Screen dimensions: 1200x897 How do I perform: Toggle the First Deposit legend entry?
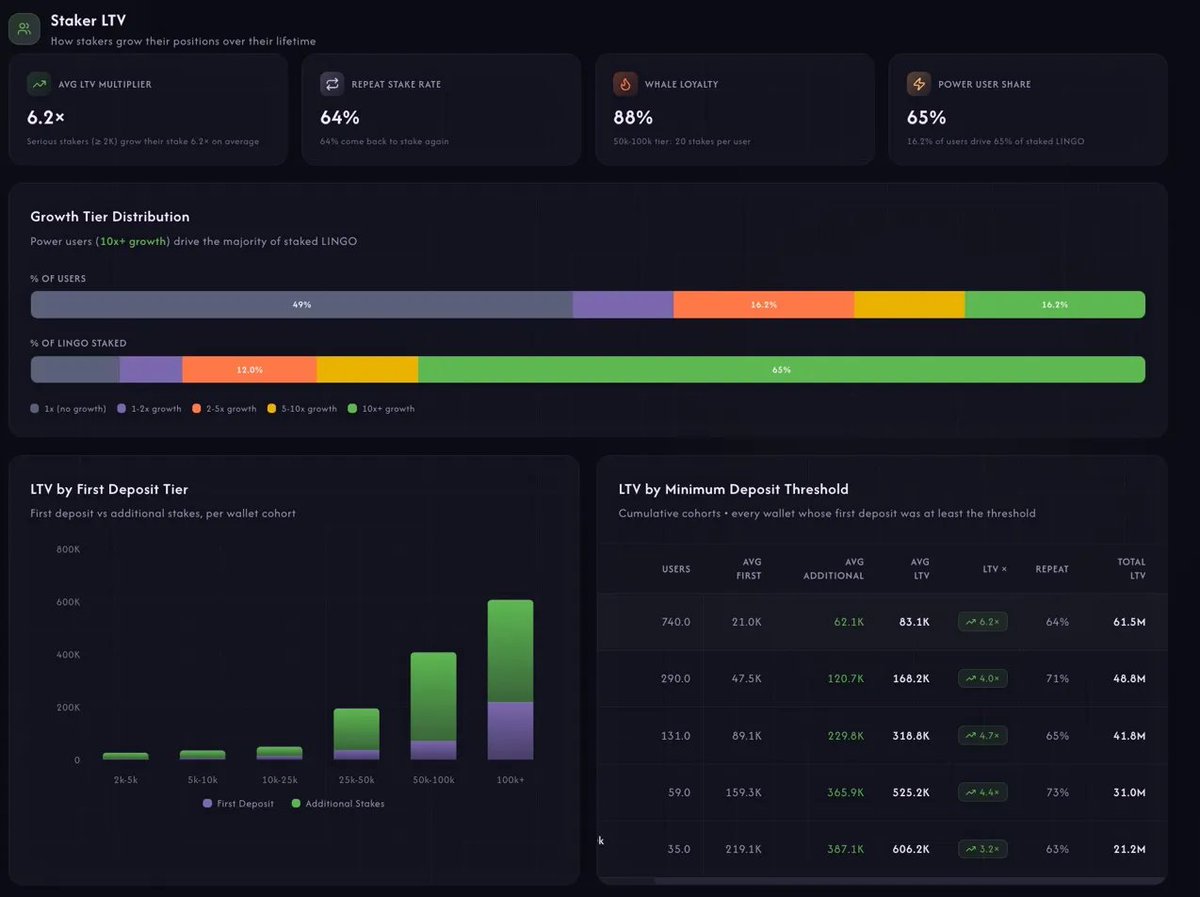coord(237,803)
